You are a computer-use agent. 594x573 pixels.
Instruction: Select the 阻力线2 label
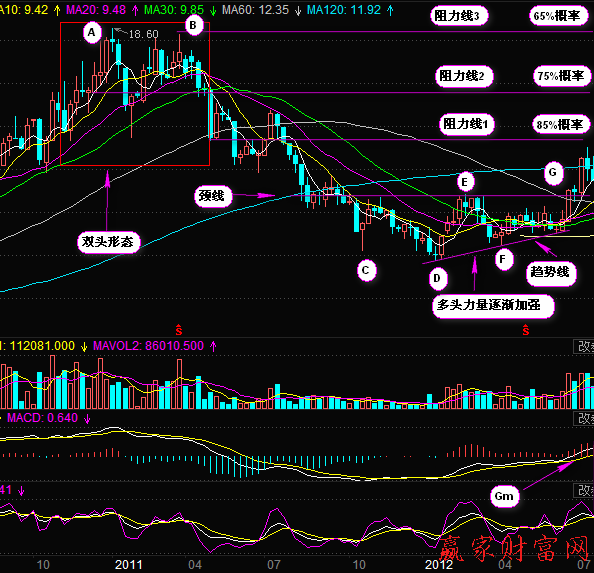[x=464, y=76]
